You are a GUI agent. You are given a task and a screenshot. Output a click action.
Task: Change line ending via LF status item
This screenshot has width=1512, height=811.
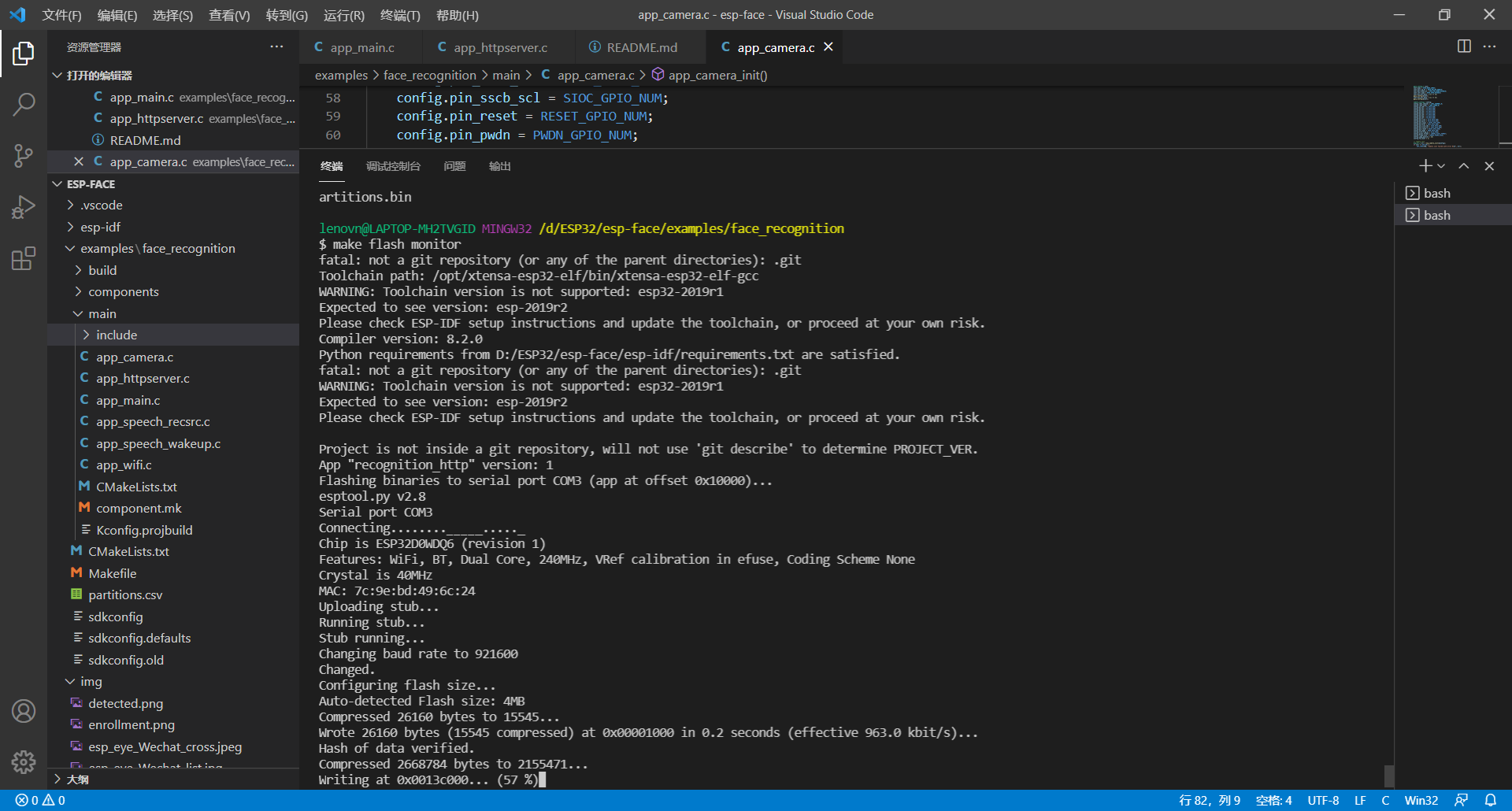(1360, 800)
